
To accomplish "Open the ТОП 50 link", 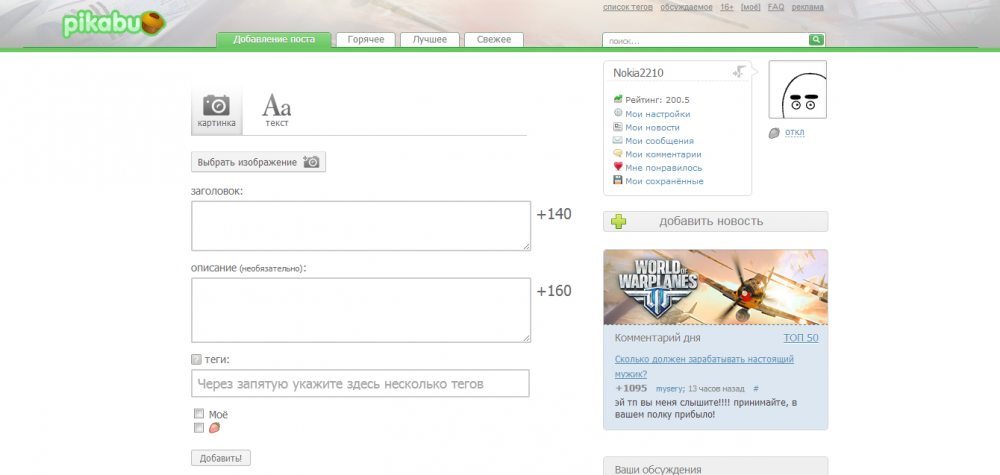I will (801, 338).
